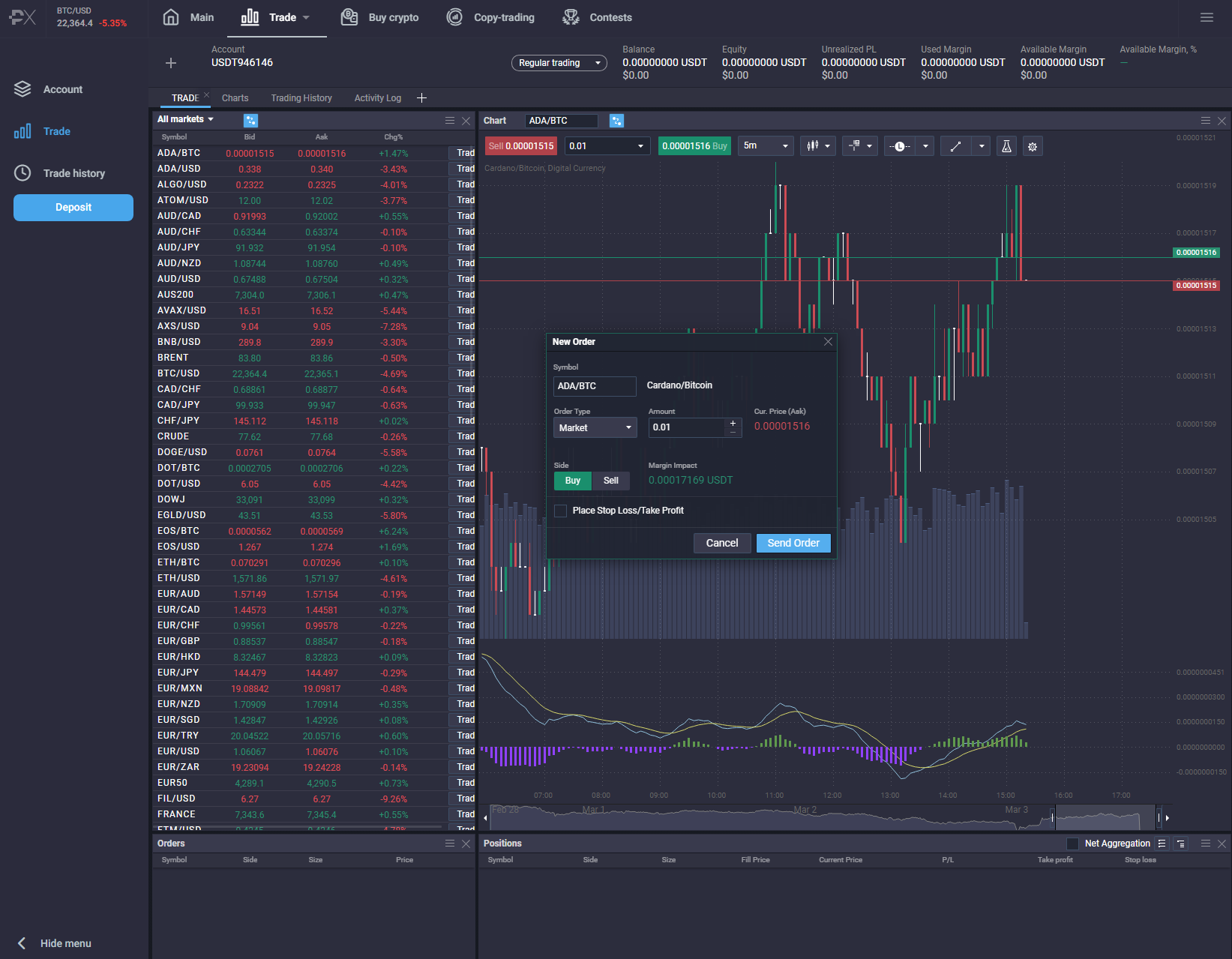Open chart settings gear icon
The width and height of the screenshot is (1232, 959).
[1033, 146]
